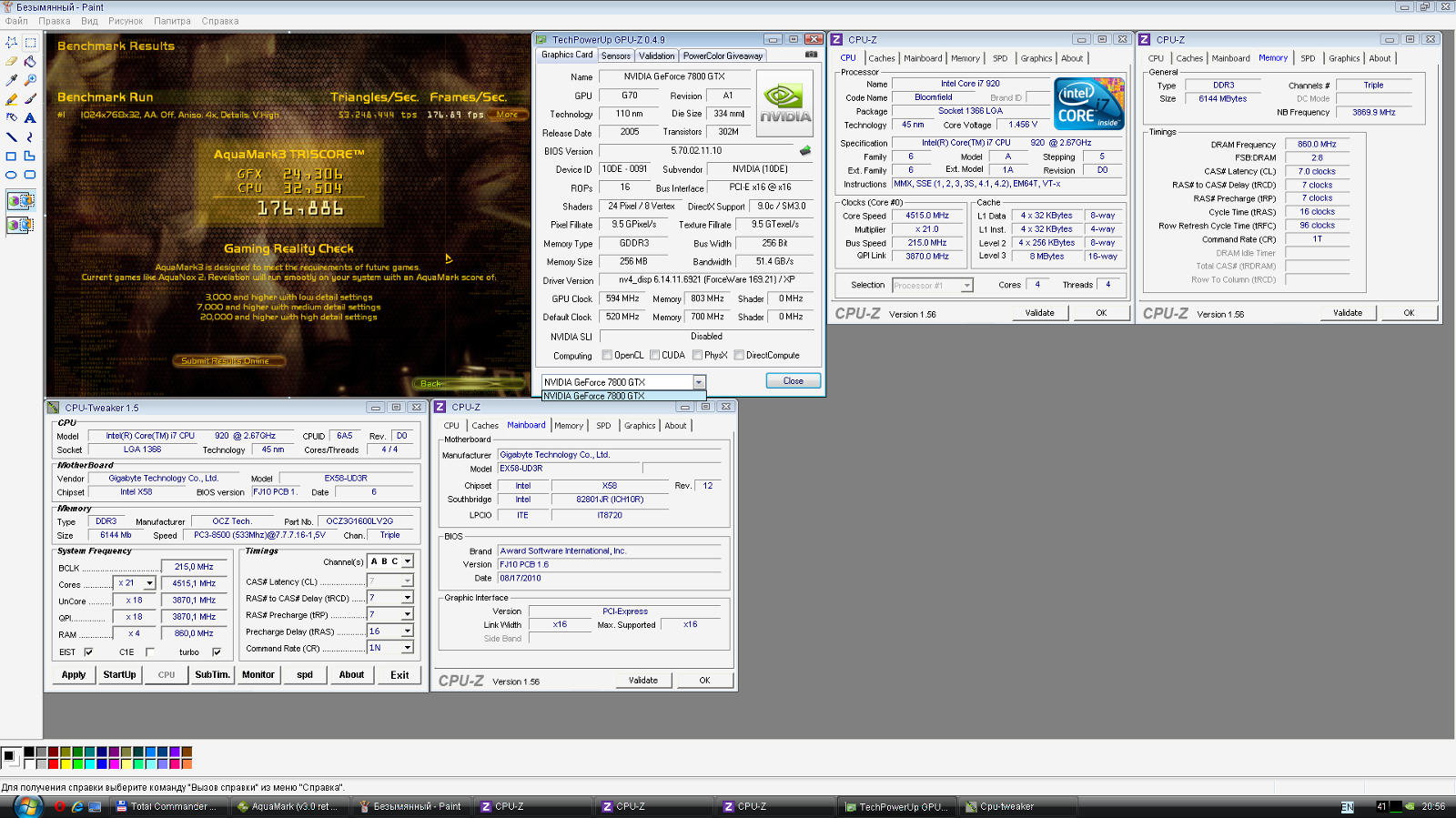
Task: Choose the Ellipse shape tool
Action: click(x=12, y=174)
